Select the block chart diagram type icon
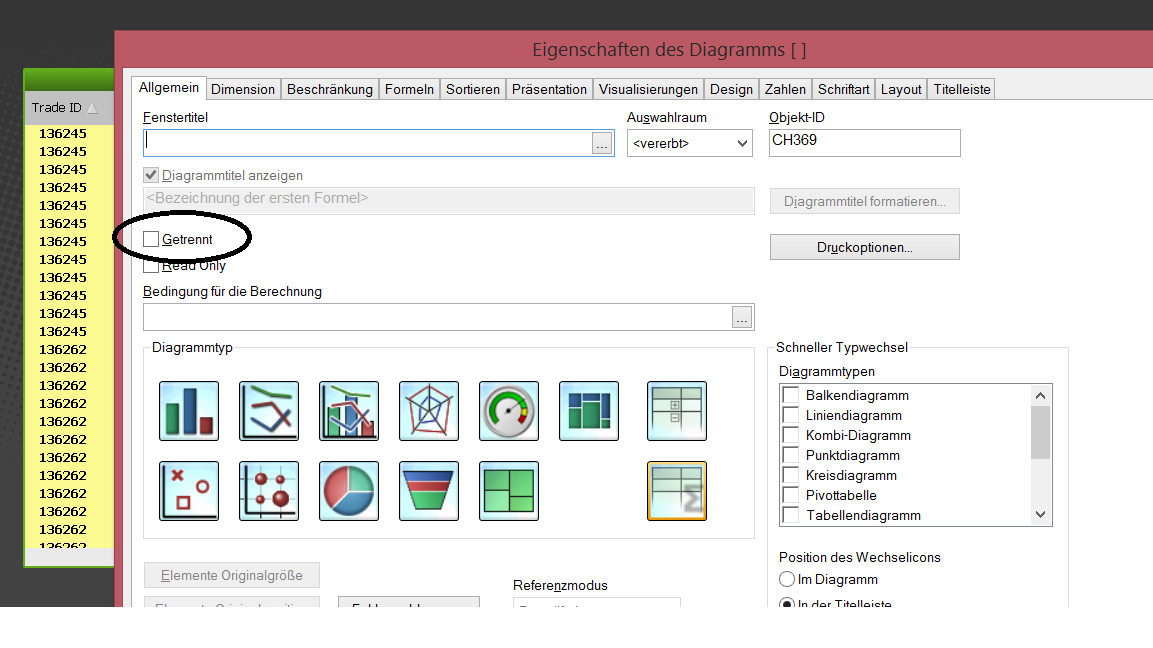 (509, 491)
